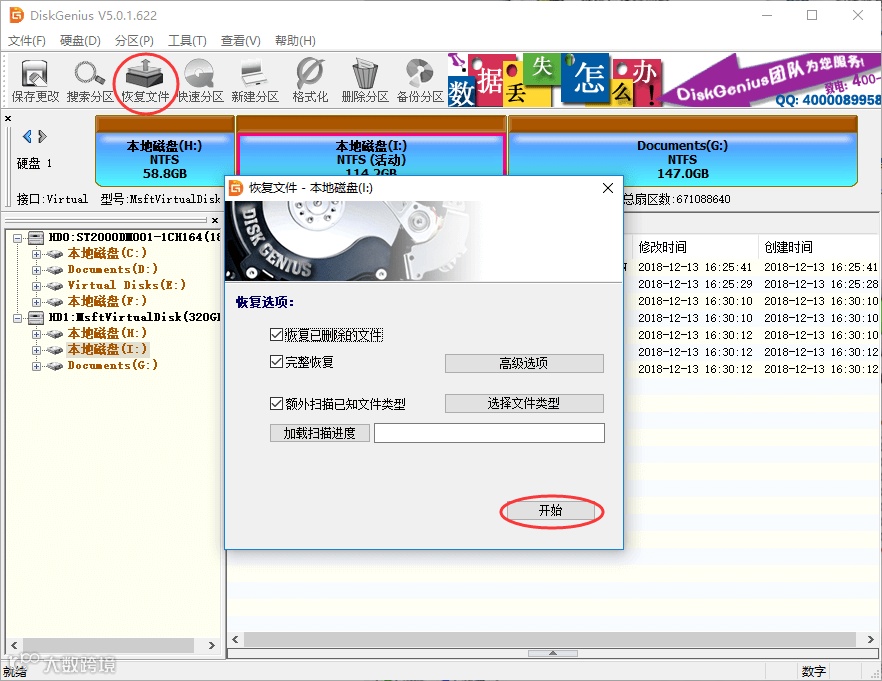Click right arrow of tree panel scrollbar
Screen dimensions: 882x681
[212, 646]
